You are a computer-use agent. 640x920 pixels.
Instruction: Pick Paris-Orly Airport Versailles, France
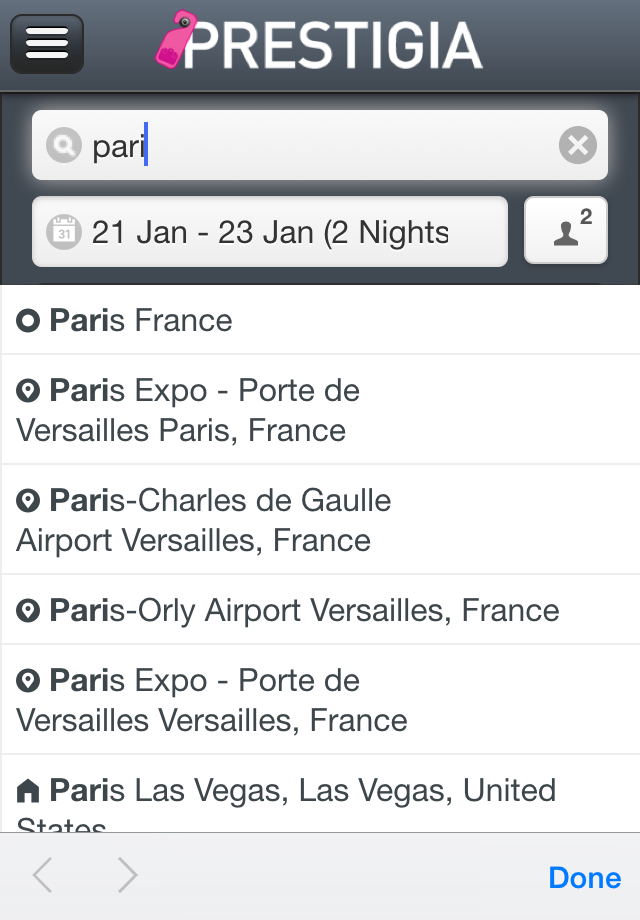[320, 610]
